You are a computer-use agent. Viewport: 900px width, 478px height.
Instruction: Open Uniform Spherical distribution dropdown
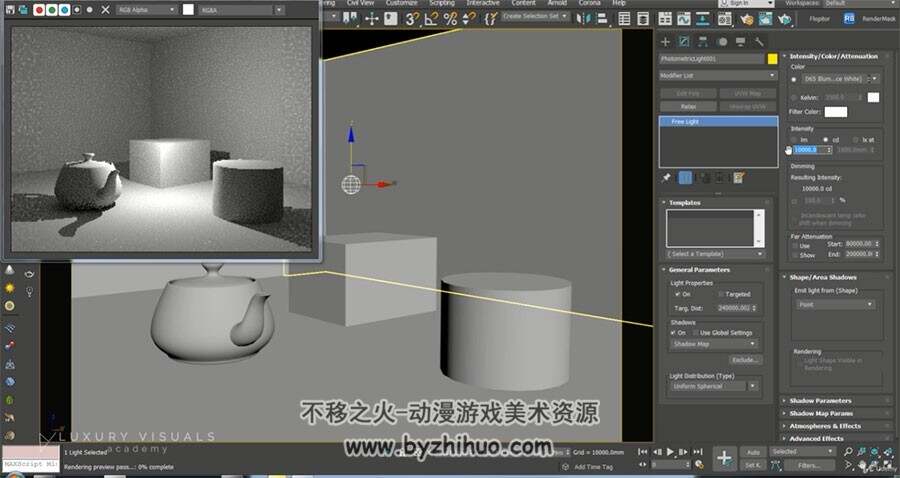pyautogui.click(x=715, y=386)
